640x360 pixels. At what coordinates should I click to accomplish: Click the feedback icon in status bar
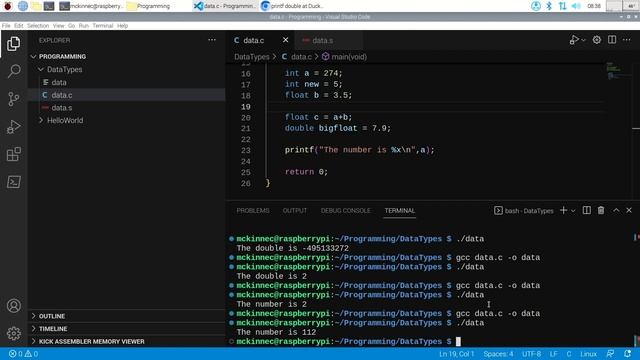[611, 354]
